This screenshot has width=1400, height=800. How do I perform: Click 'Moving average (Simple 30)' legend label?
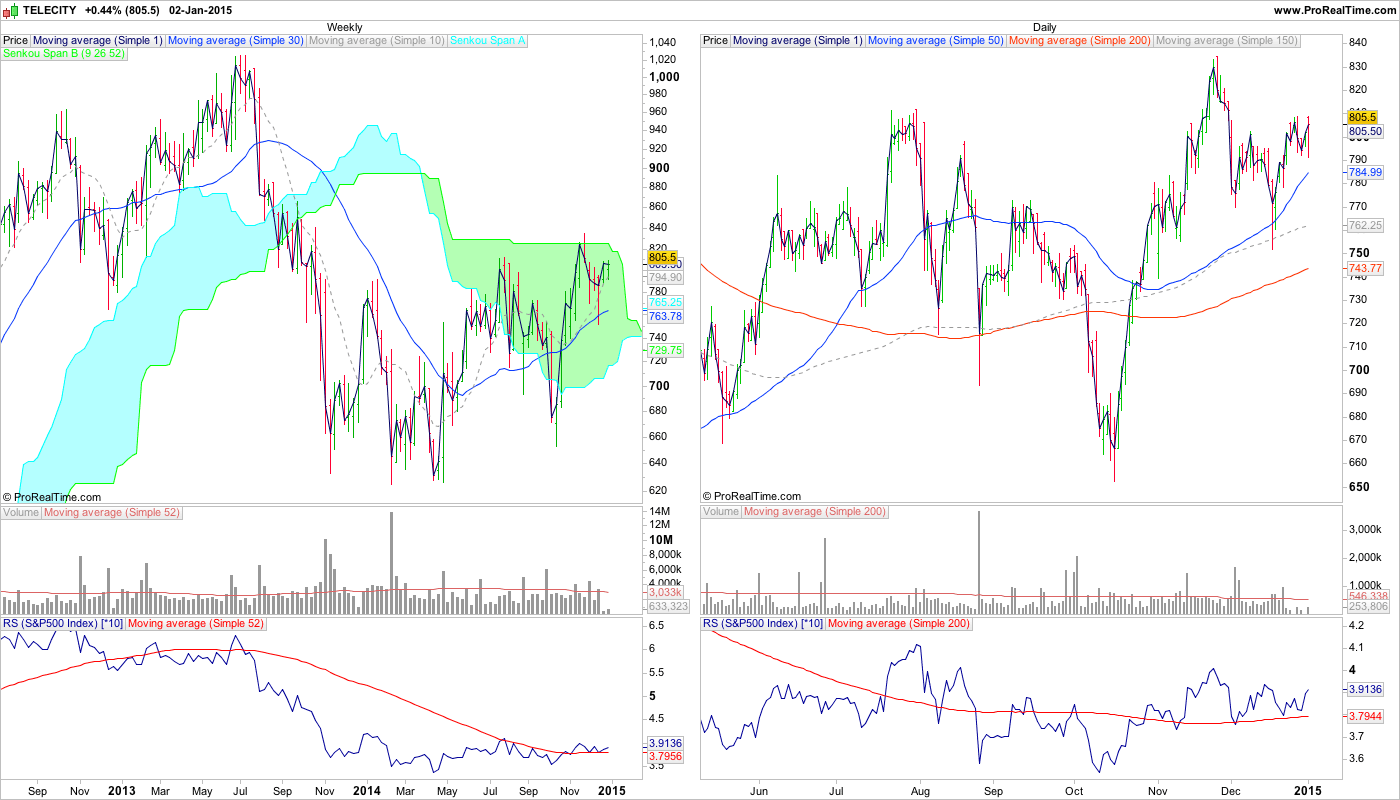[237, 41]
